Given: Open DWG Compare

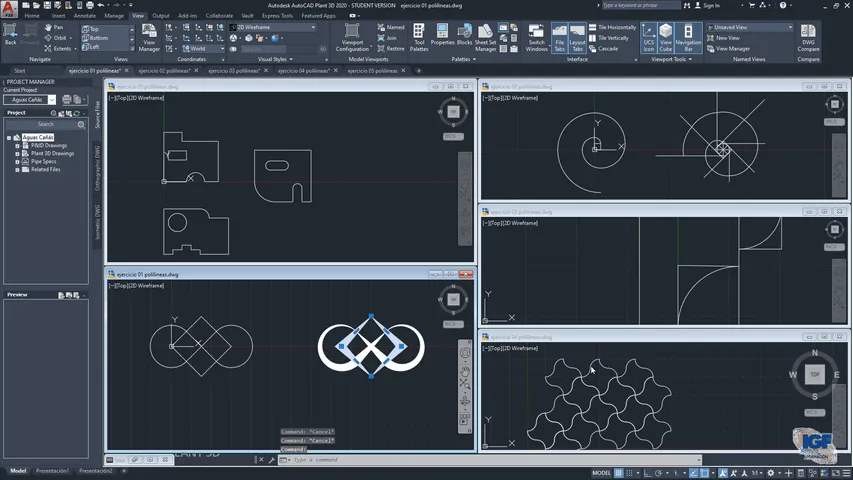Looking at the screenshot, I should pyautogui.click(x=808, y=38).
